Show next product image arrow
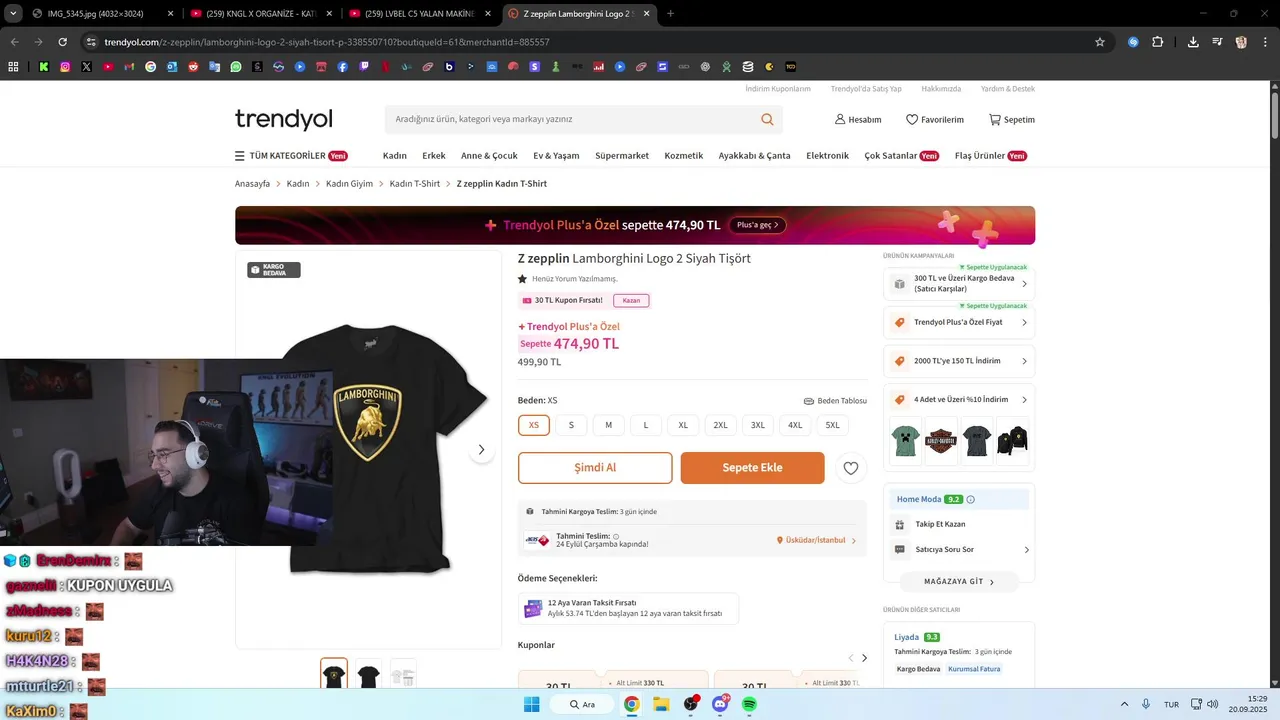Viewport: 1280px width, 720px height. coord(481,450)
